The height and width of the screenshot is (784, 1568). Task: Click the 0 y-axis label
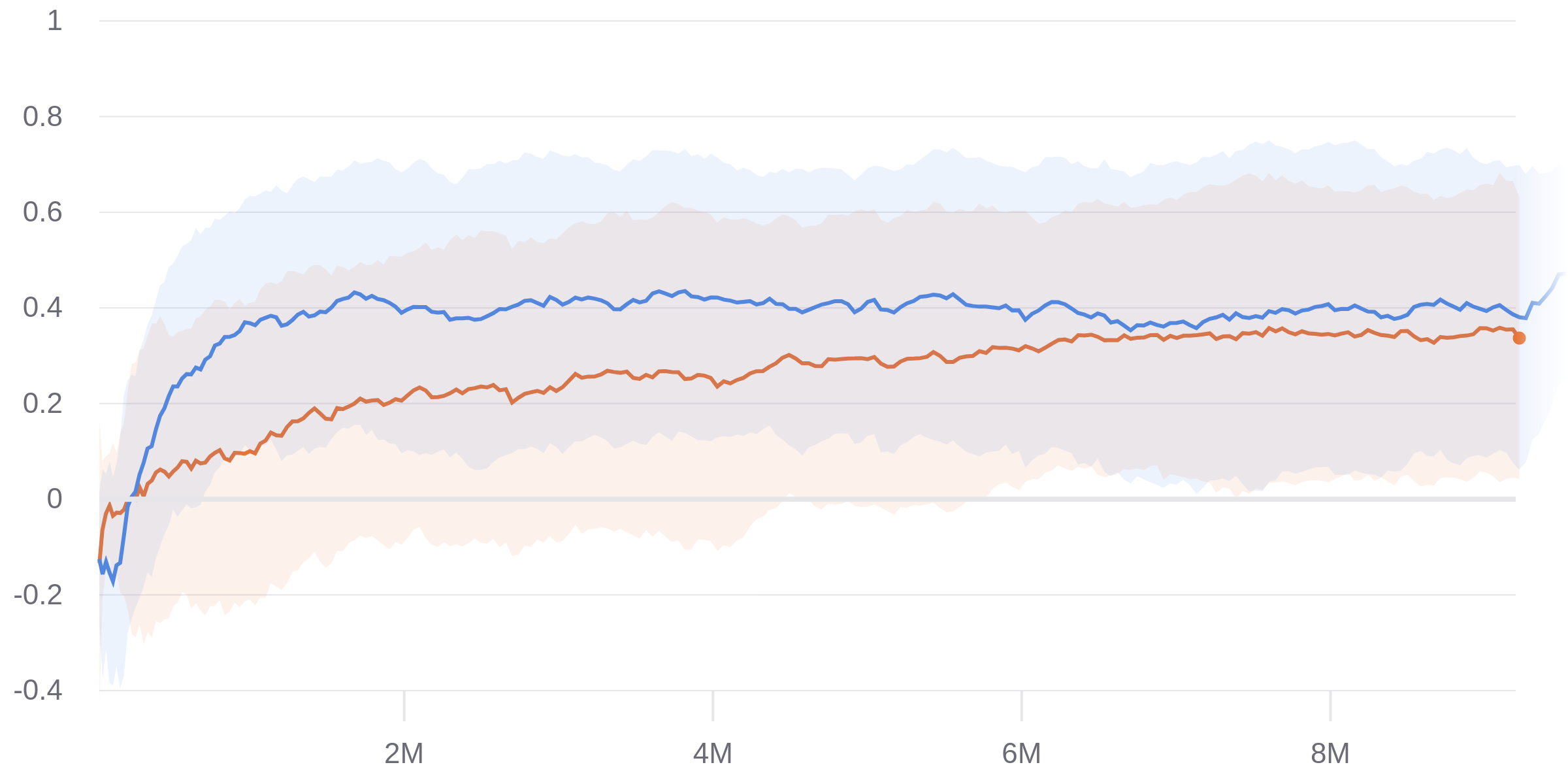54,499
